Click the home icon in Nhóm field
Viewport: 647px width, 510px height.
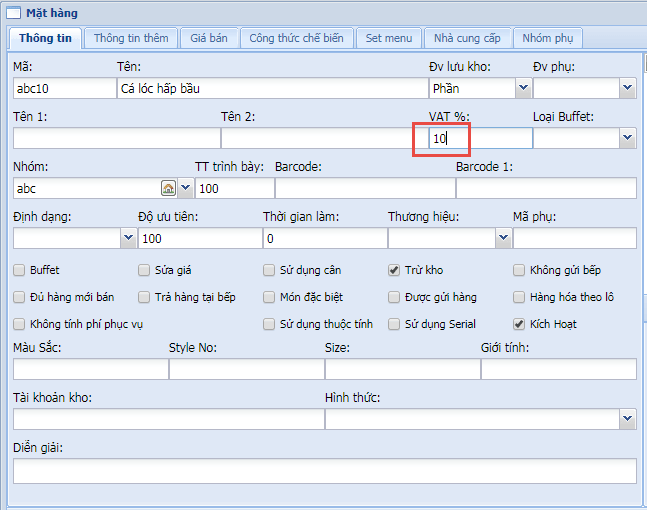tap(168, 188)
